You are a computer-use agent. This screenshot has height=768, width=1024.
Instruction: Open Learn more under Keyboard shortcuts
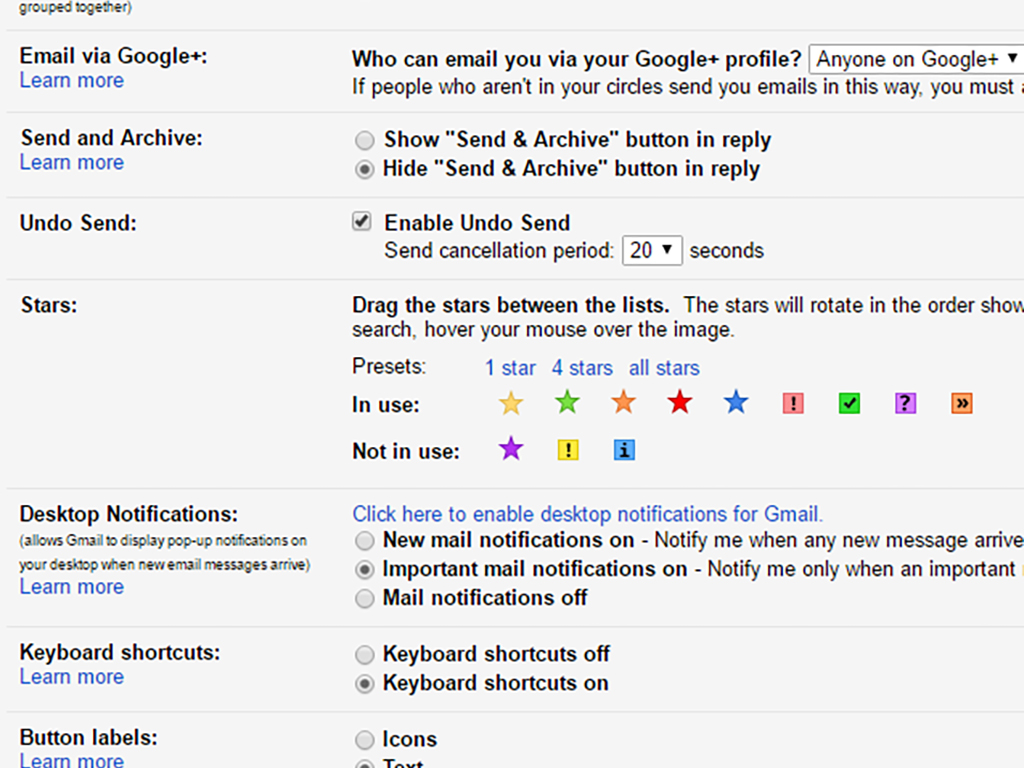click(72, 677)
